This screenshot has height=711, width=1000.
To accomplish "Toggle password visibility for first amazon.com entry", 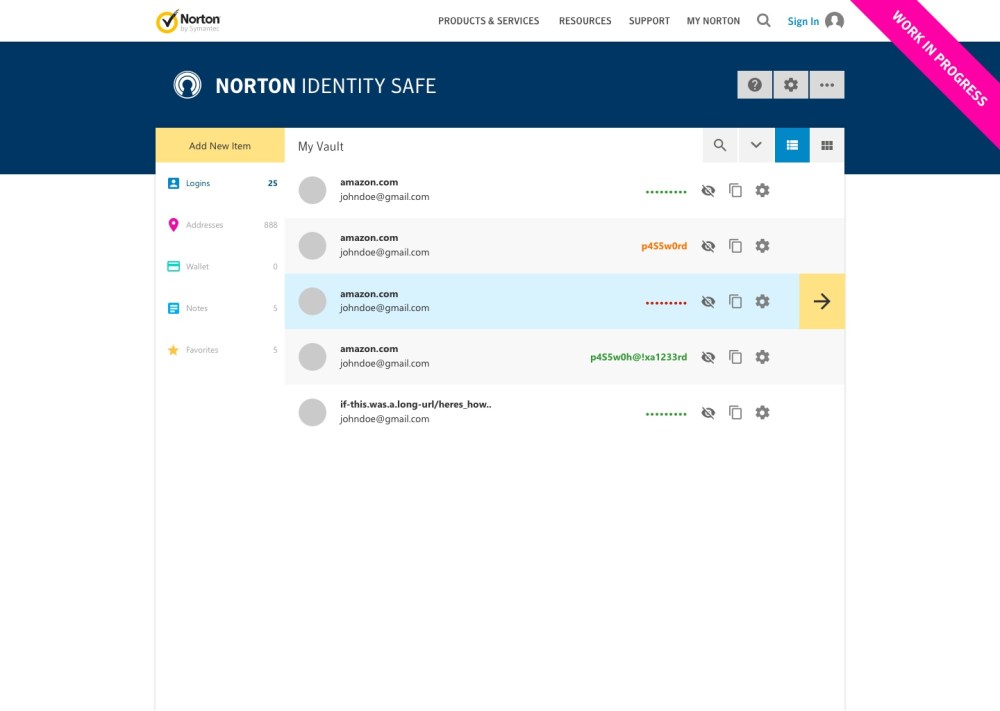I will click(x=708, y=190).
